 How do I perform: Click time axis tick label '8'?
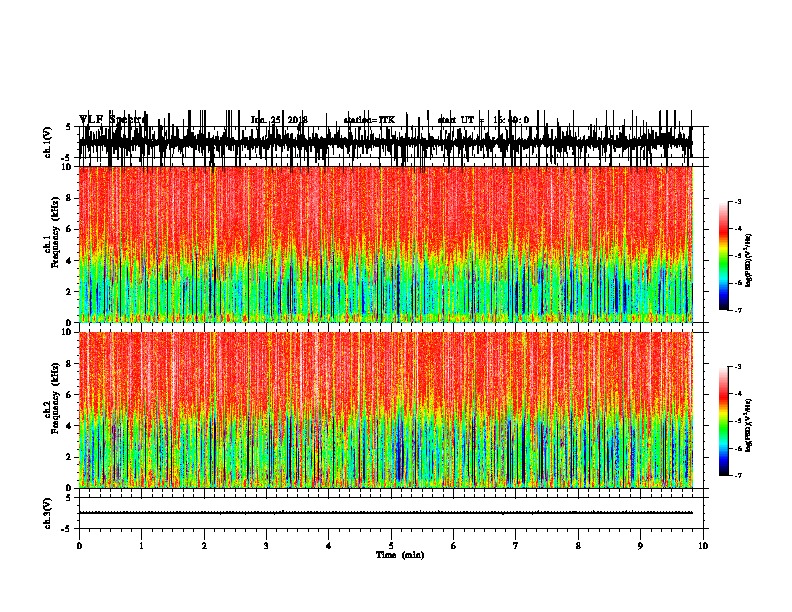pyautogui.click(x=578, y=546)
